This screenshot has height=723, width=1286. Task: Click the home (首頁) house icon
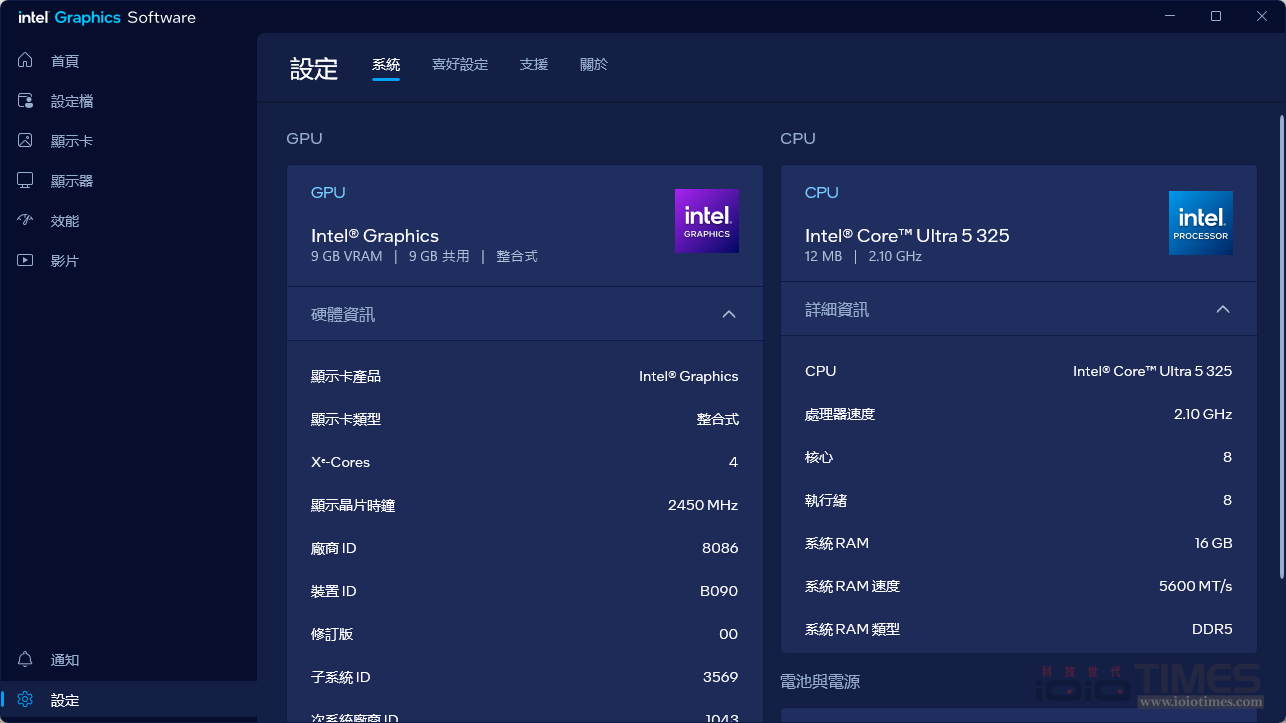coord(26,61)
